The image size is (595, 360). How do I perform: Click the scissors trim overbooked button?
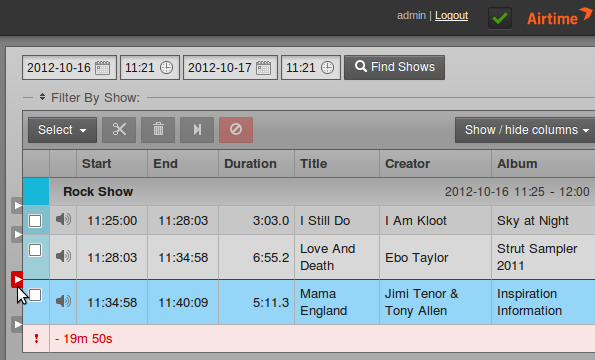click(x=119, y=130)
